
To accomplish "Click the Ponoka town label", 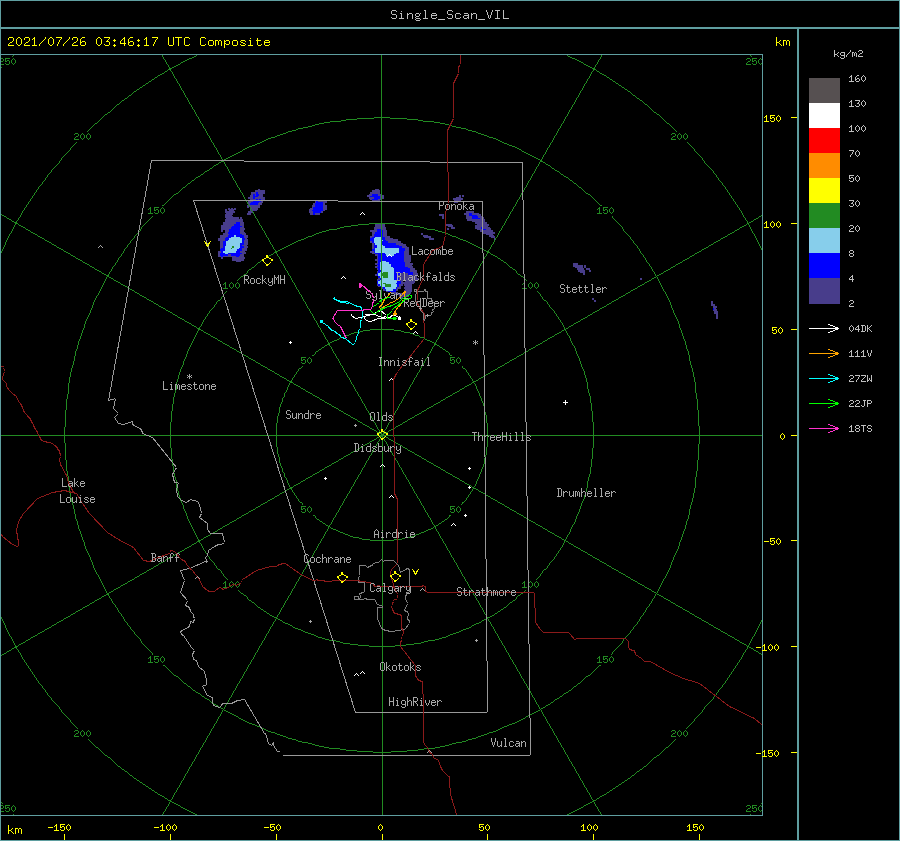I will point(456,206).
